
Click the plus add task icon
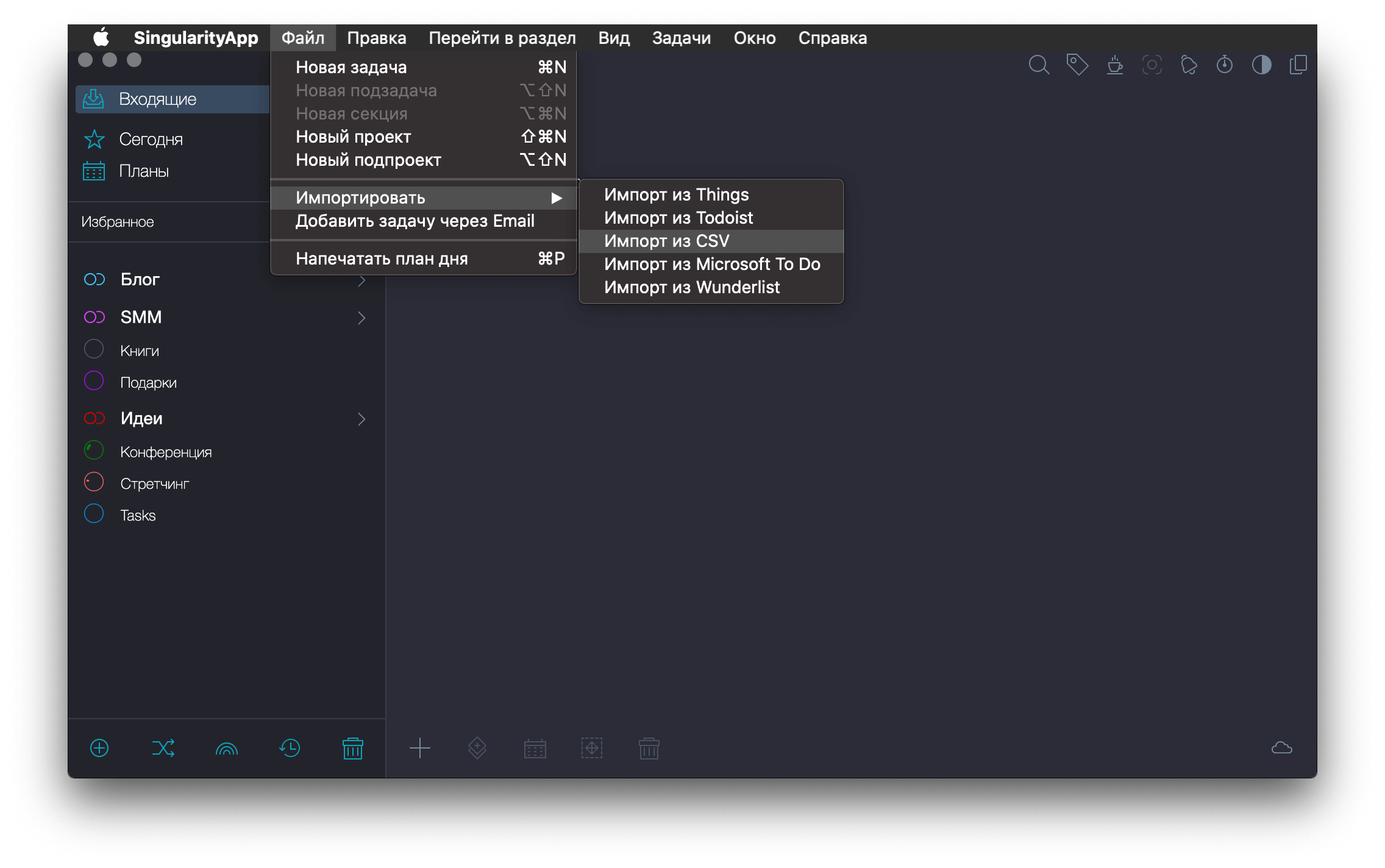[419, 748]
